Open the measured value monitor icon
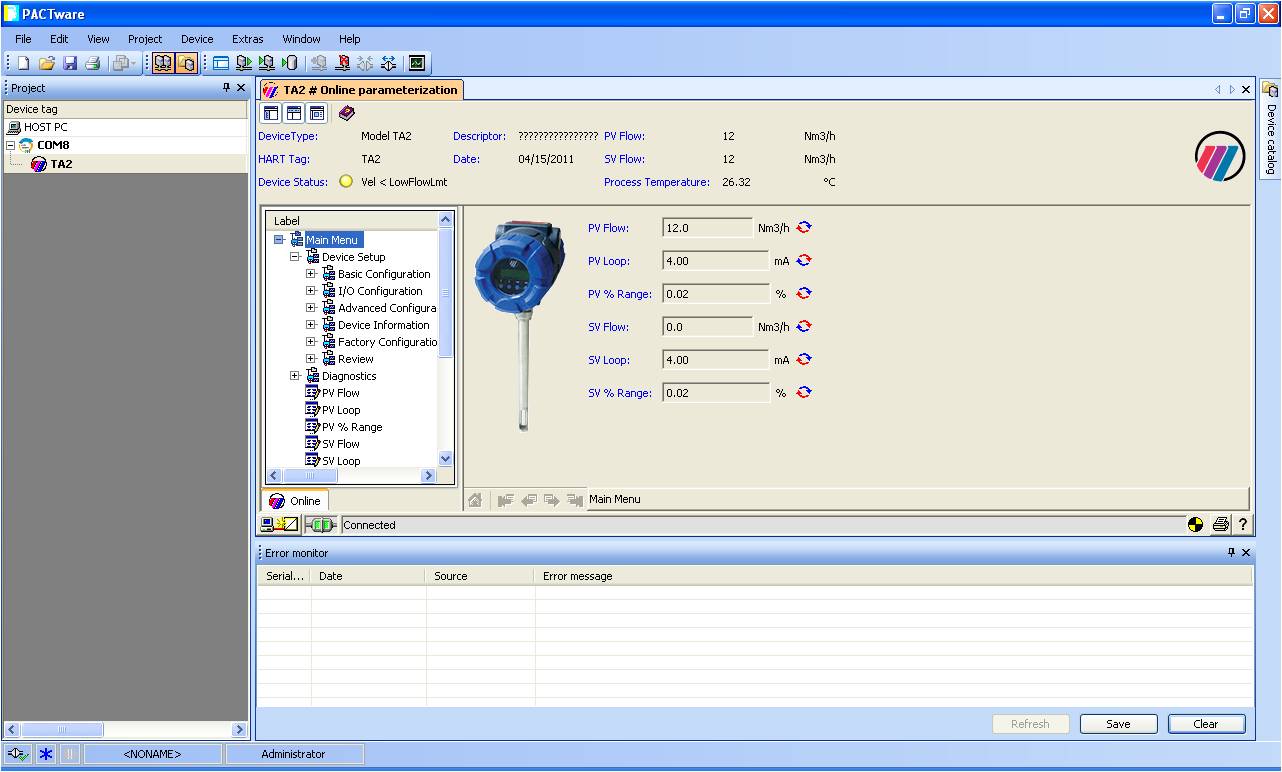This screenshot has height=772, width=1282. click(417, 63)
